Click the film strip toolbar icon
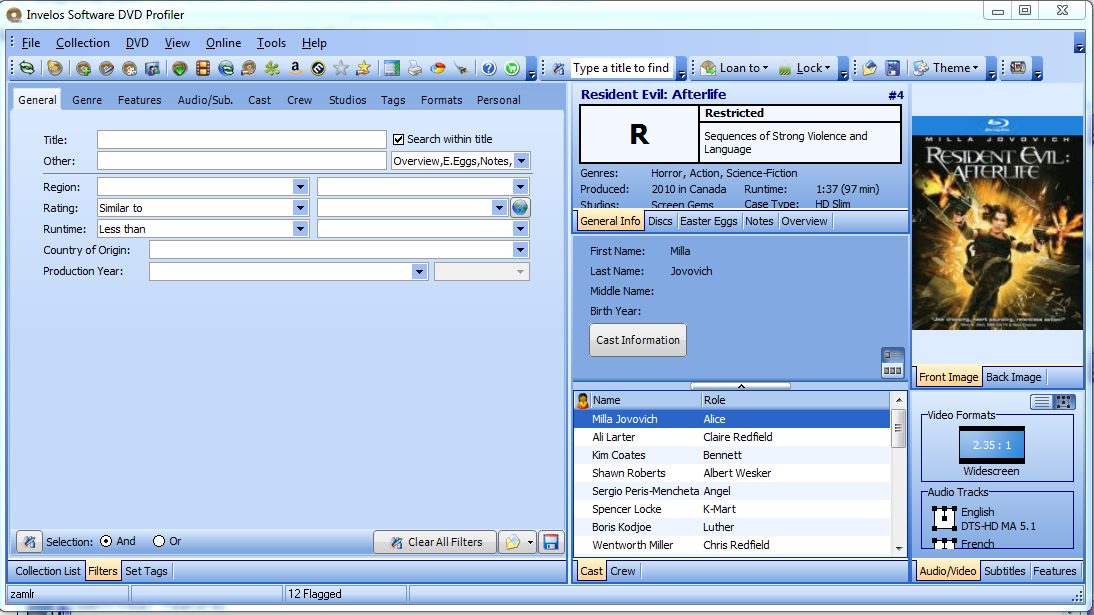The height and width of the screenshot is (615, 1094). 202,68
